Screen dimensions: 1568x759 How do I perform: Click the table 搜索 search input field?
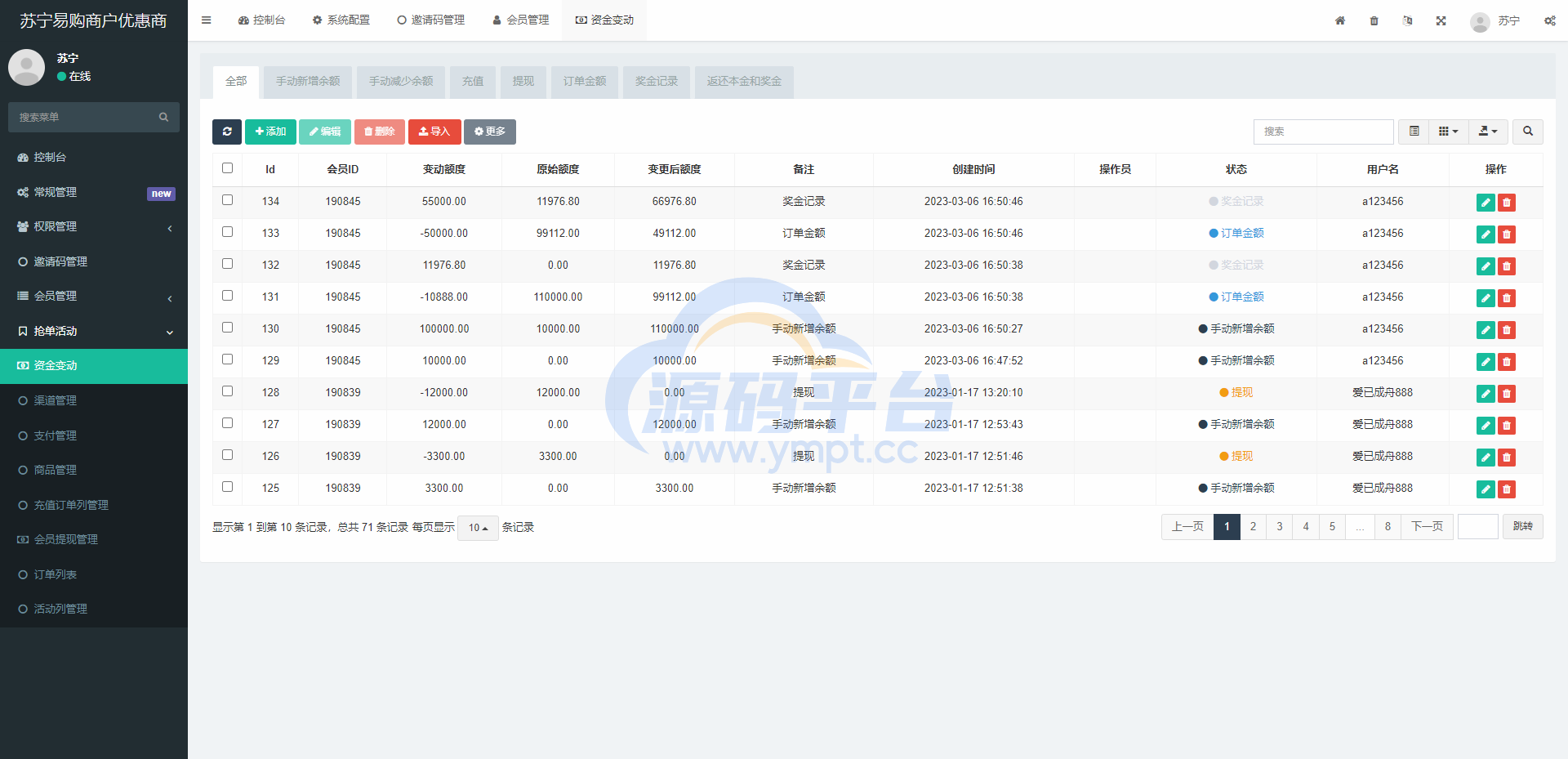point(1323,132)
